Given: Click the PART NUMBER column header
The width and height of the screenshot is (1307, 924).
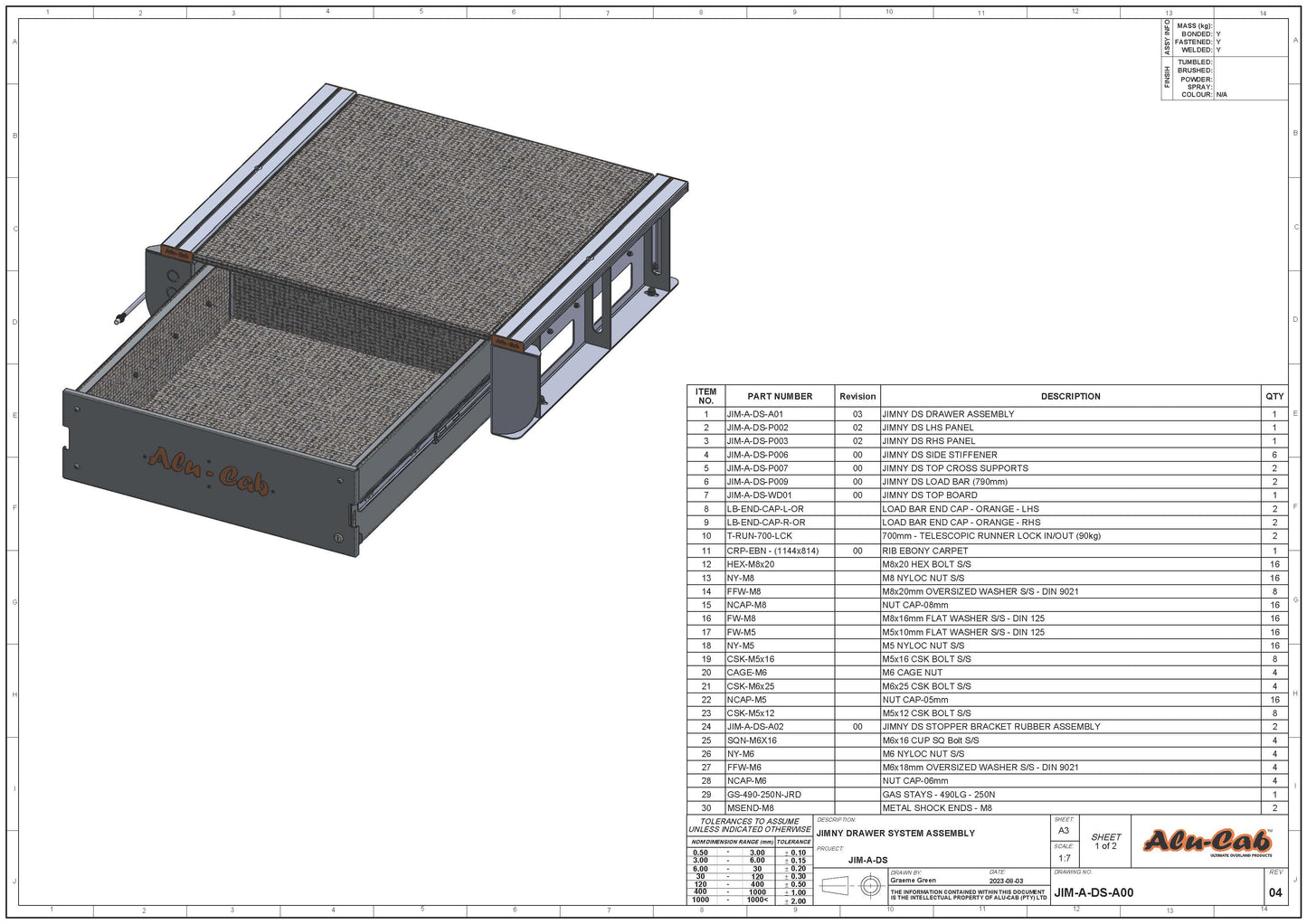Looking at the screenshot, I should [780, 396].
